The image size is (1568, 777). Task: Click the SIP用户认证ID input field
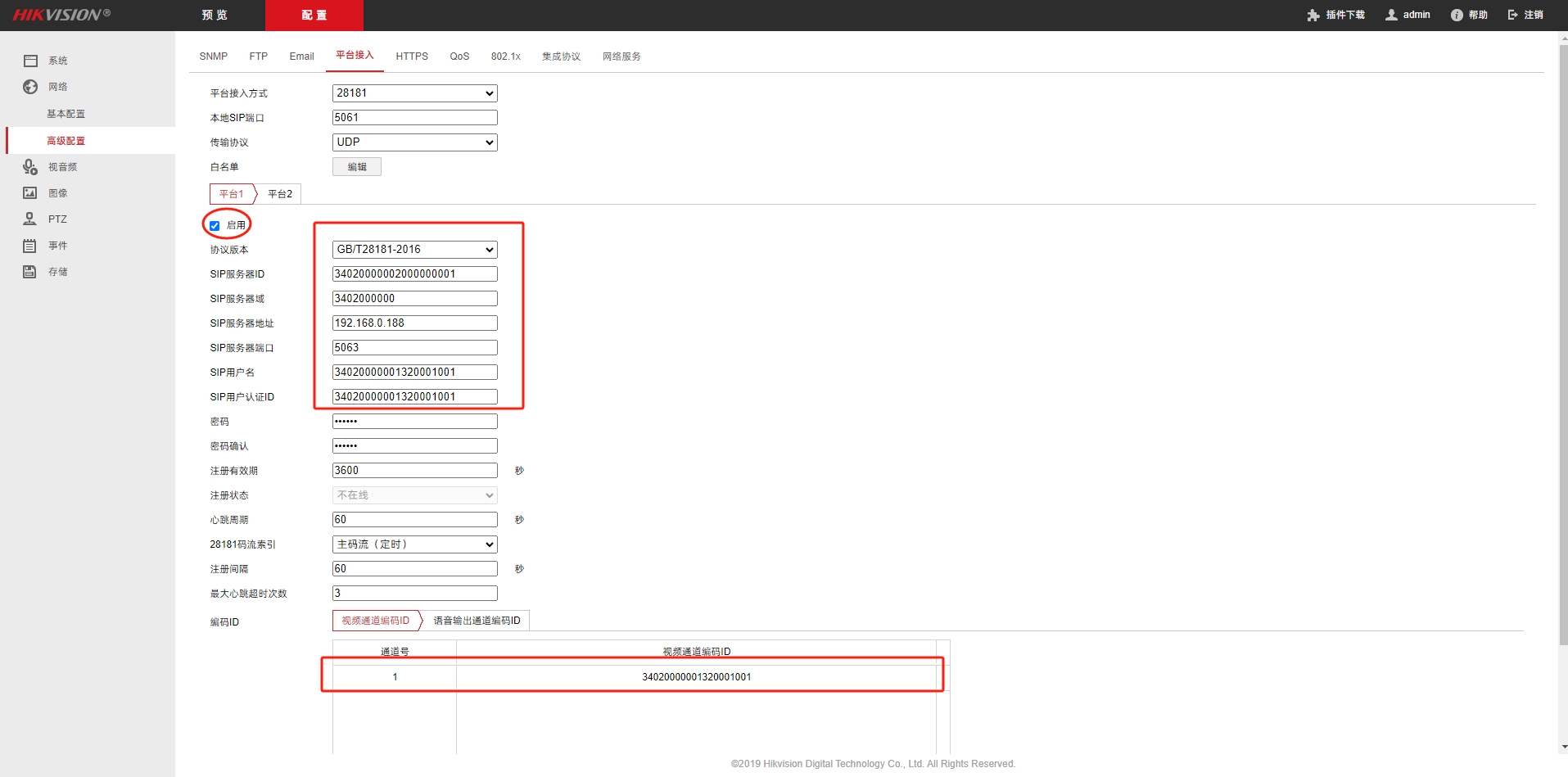pyautogui.click(x=415, y=397)
